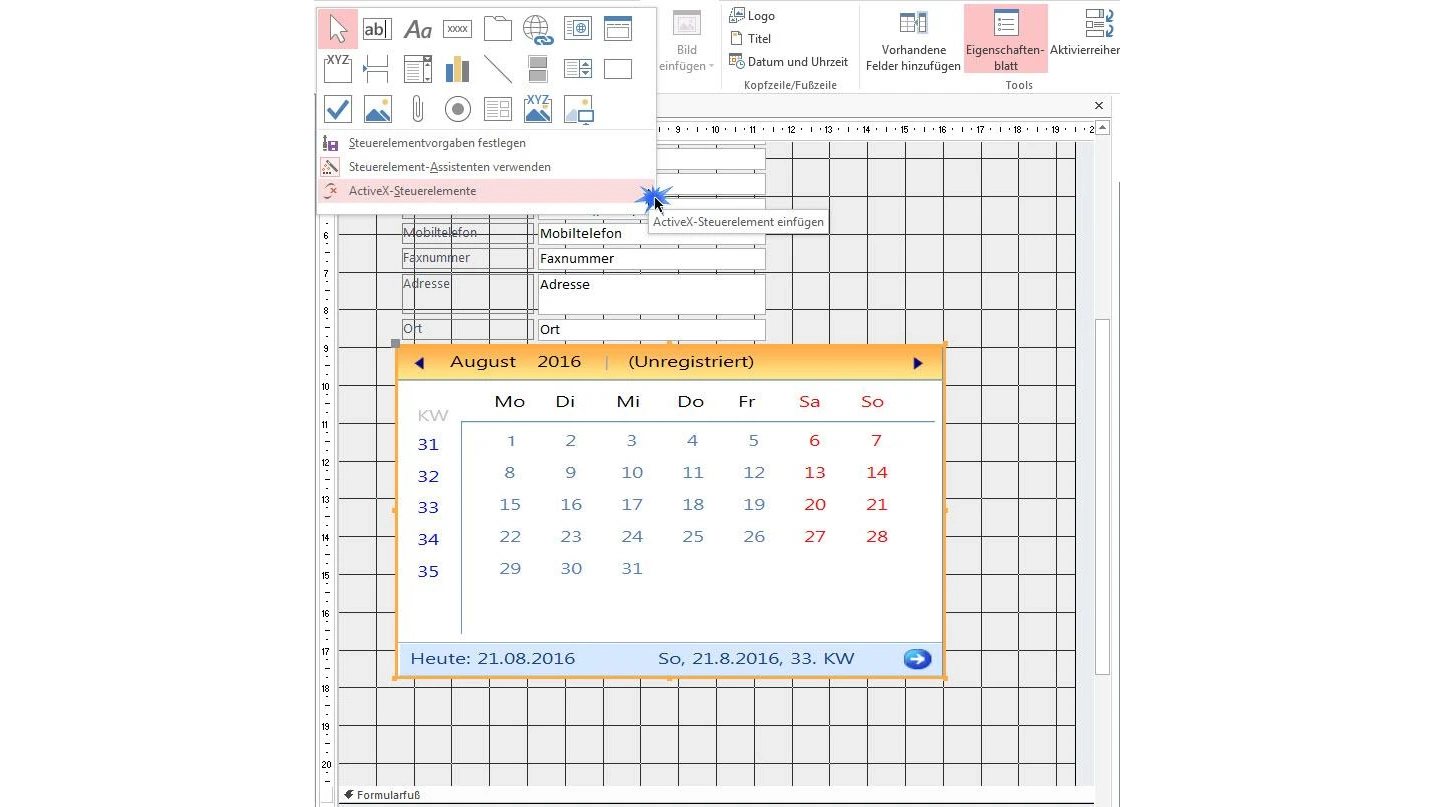The width and height of the screenshot is (1435, 807).
Task: Select the Mobiltelefon label control
Action: [x=468, y=233]
